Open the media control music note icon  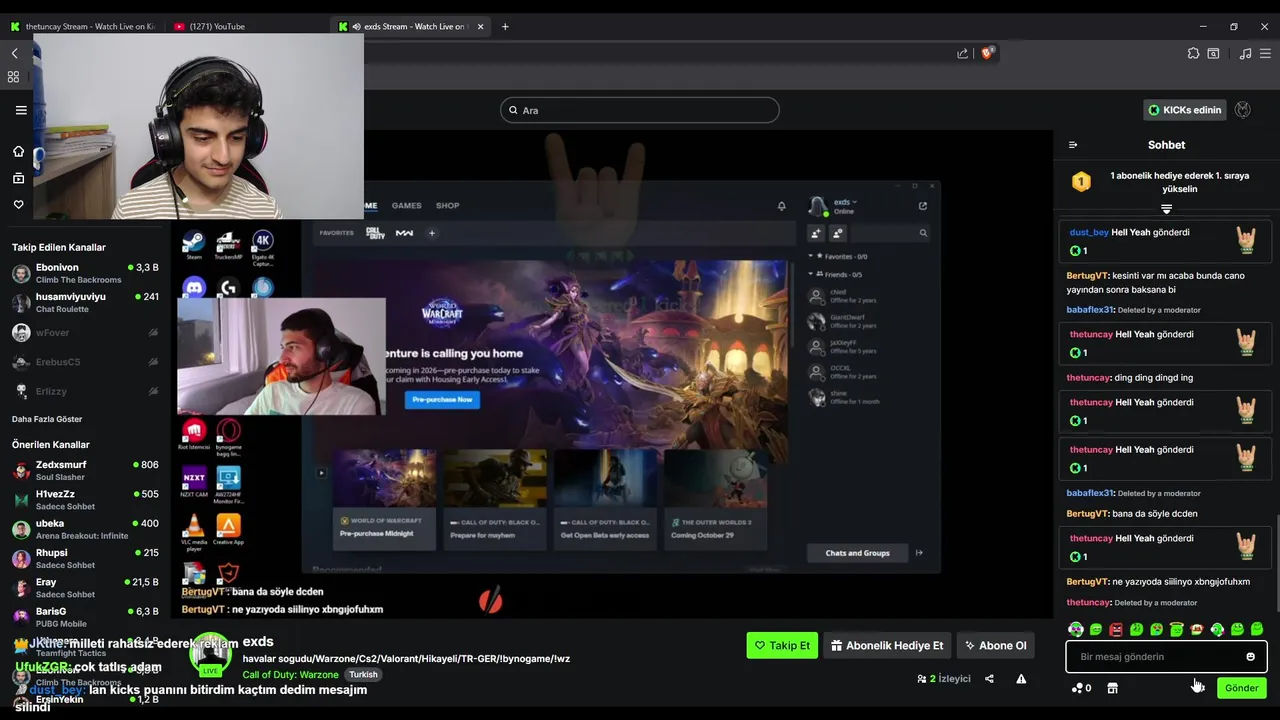[x=1245, y=54]
